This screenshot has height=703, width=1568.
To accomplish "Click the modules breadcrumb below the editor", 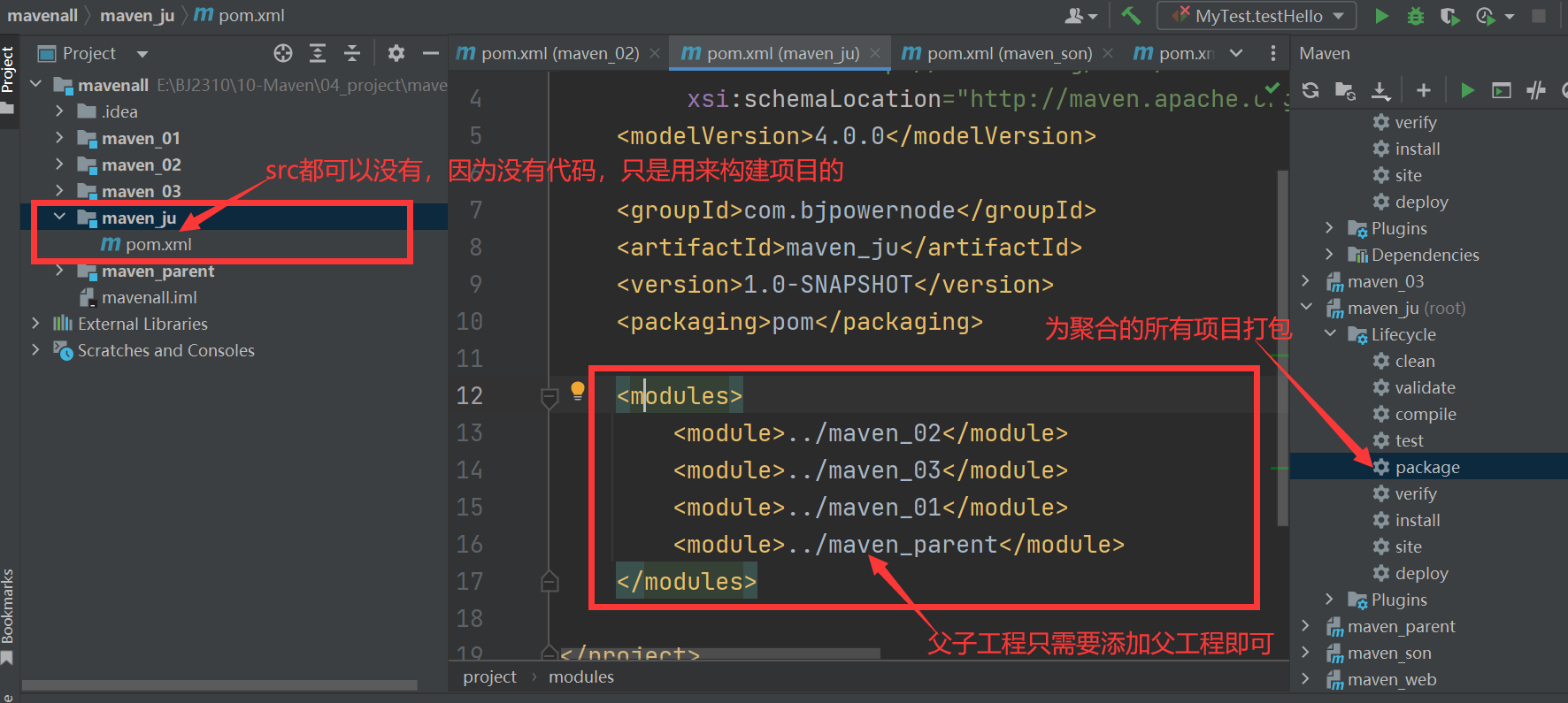I will click(x=581, y=676).
